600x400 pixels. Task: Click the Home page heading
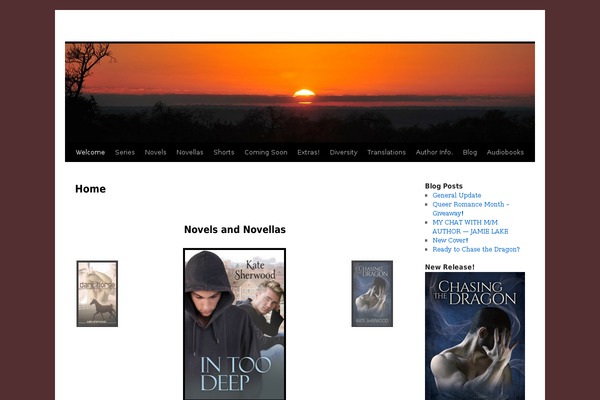pos(90,189)
